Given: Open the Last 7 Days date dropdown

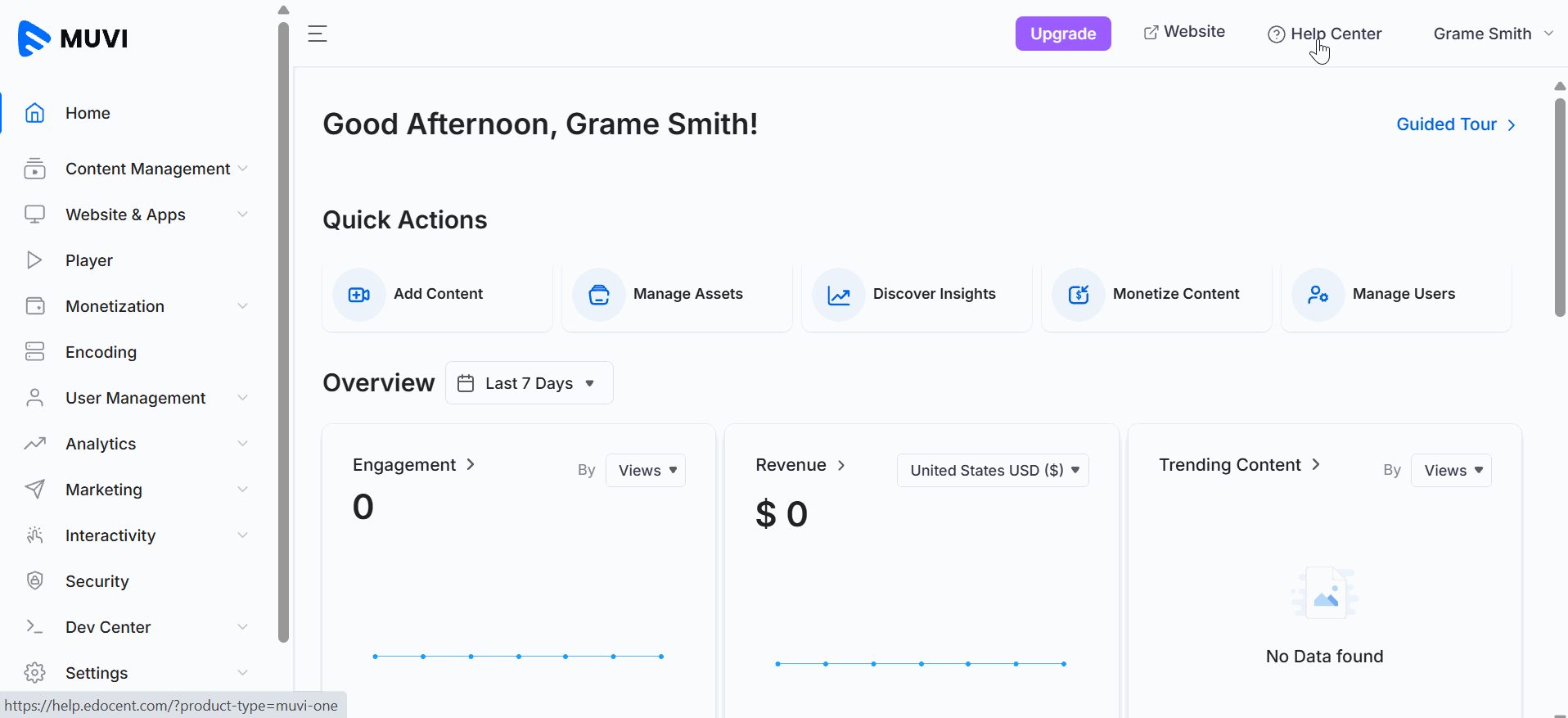Looking at the screenshot, I should tap(529, 383).
